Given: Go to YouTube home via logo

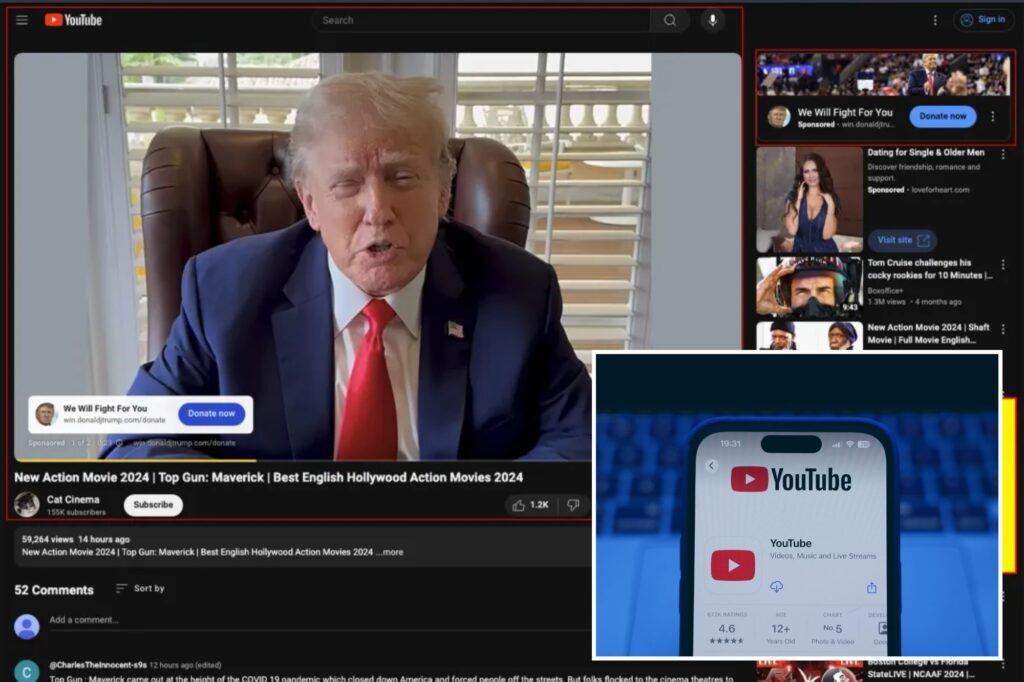Looking at the screenshot, I should (x=73, y=20).
